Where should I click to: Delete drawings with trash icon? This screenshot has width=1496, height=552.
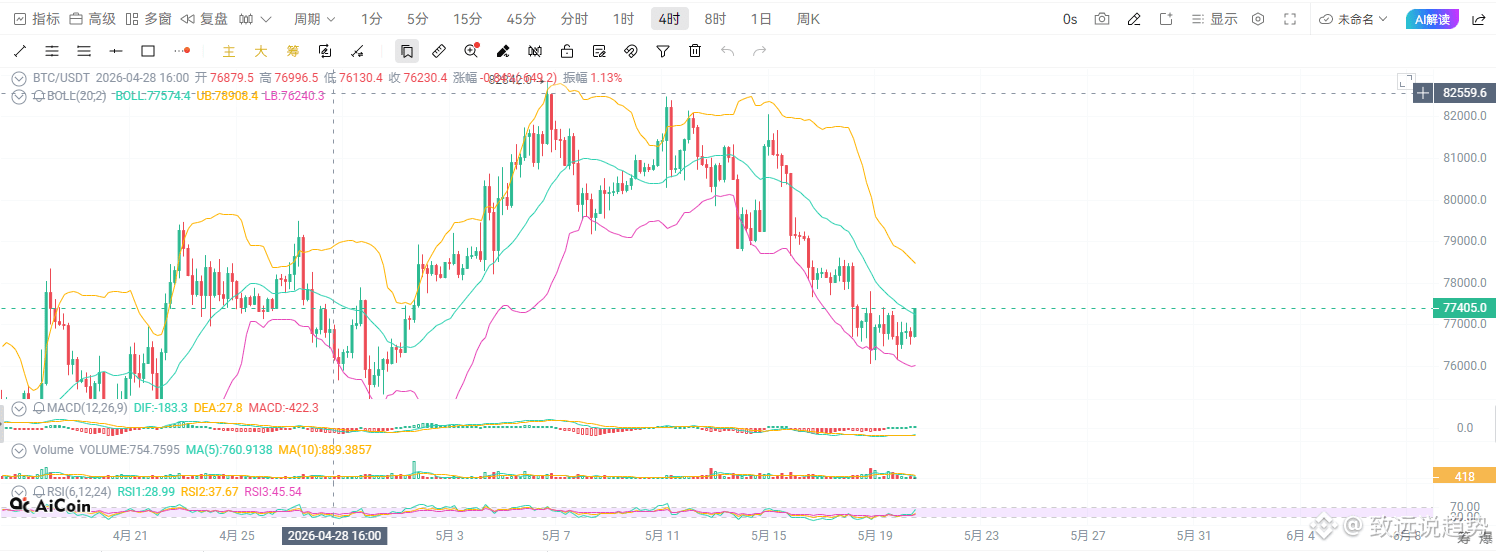coord(695,51)
